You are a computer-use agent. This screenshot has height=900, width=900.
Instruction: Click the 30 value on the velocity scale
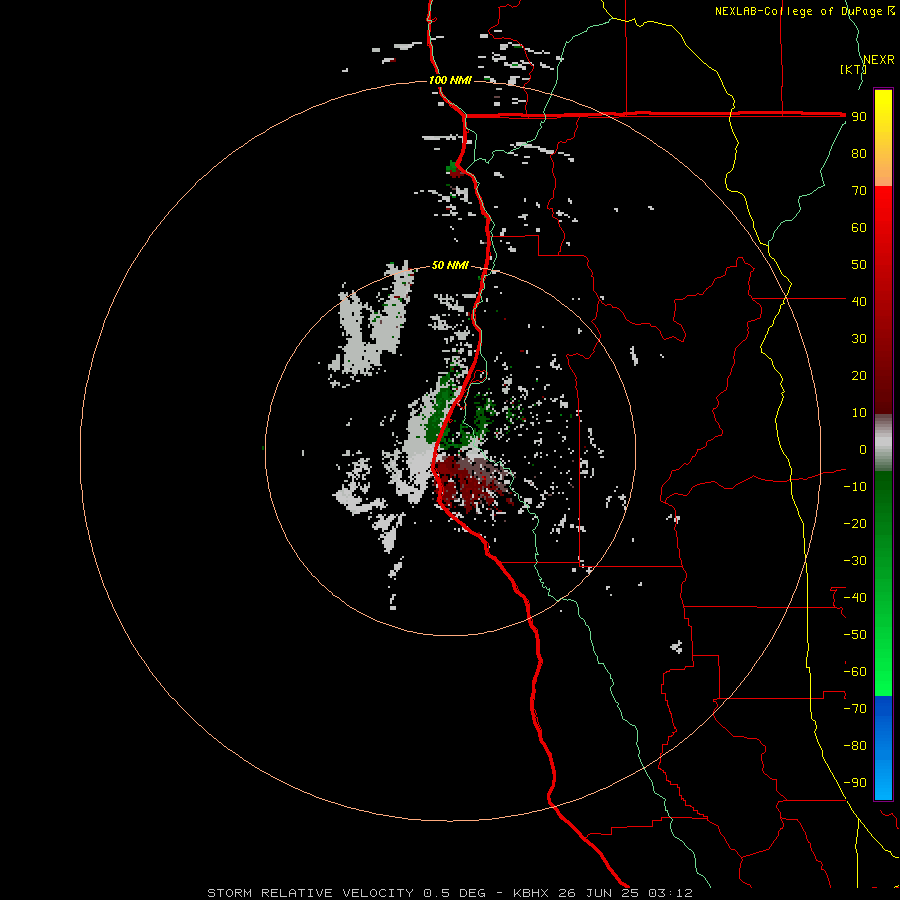[x=859, y=339]
